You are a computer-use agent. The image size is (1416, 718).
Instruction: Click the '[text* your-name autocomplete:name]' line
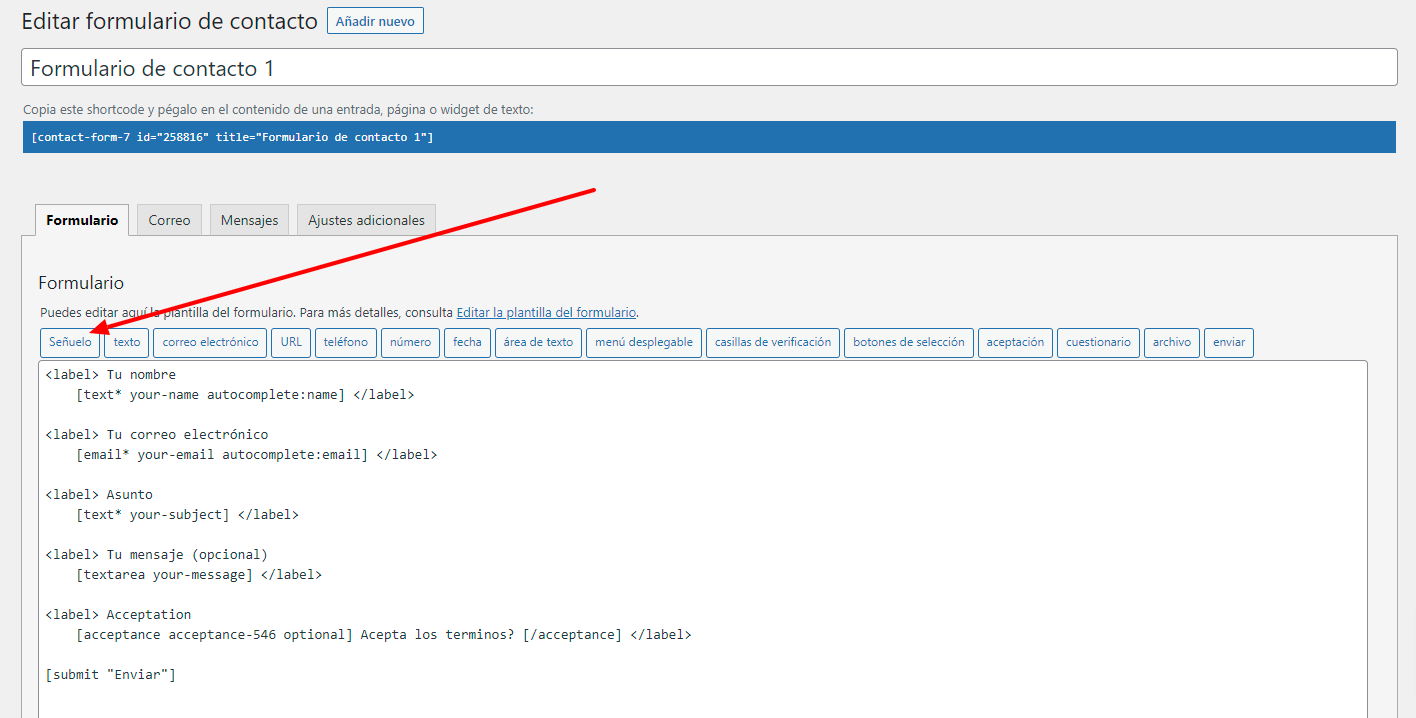(x=245, y=395)
